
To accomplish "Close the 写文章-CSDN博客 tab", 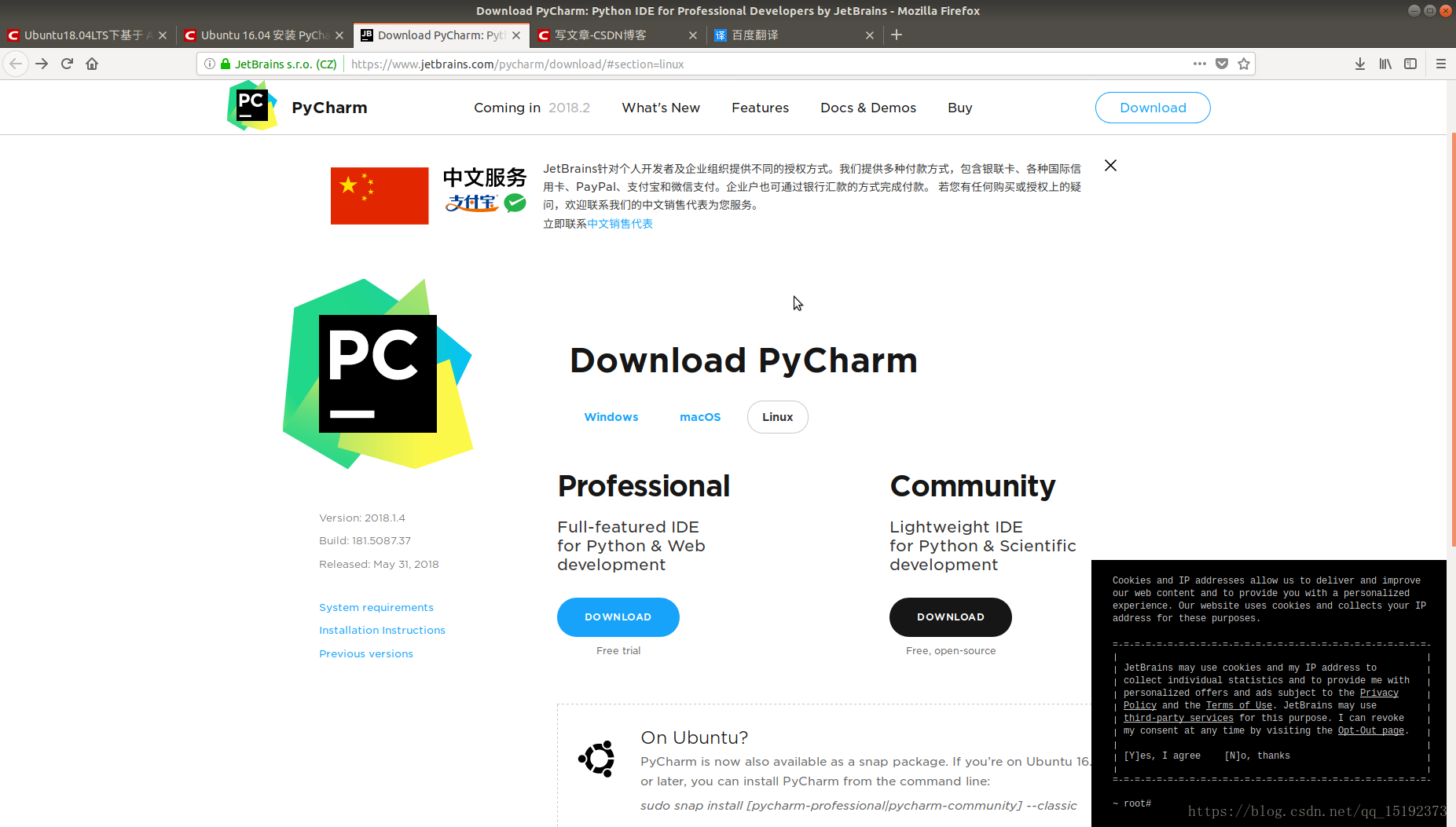I will coord(693,35).
